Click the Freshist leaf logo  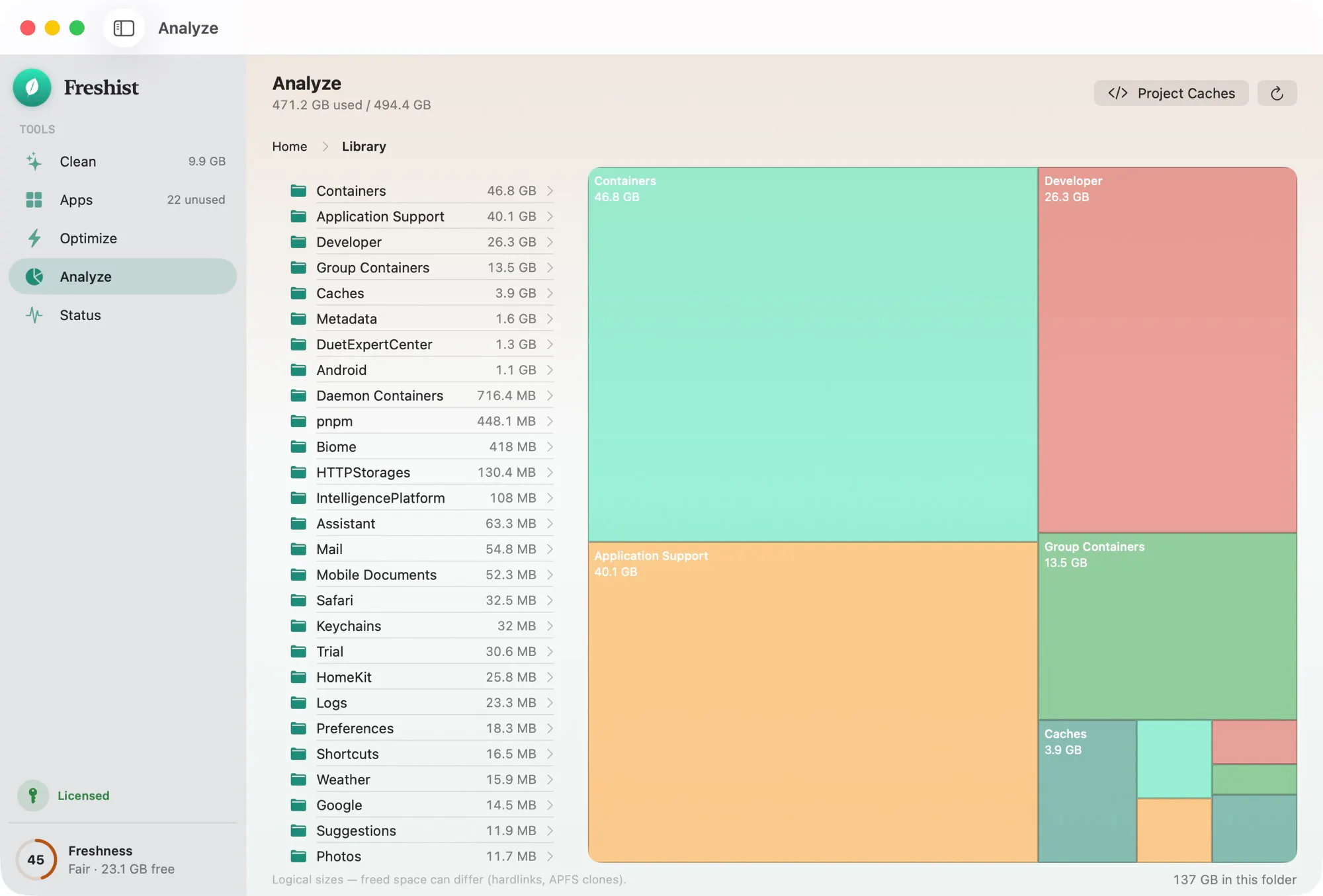click(32, 87)
